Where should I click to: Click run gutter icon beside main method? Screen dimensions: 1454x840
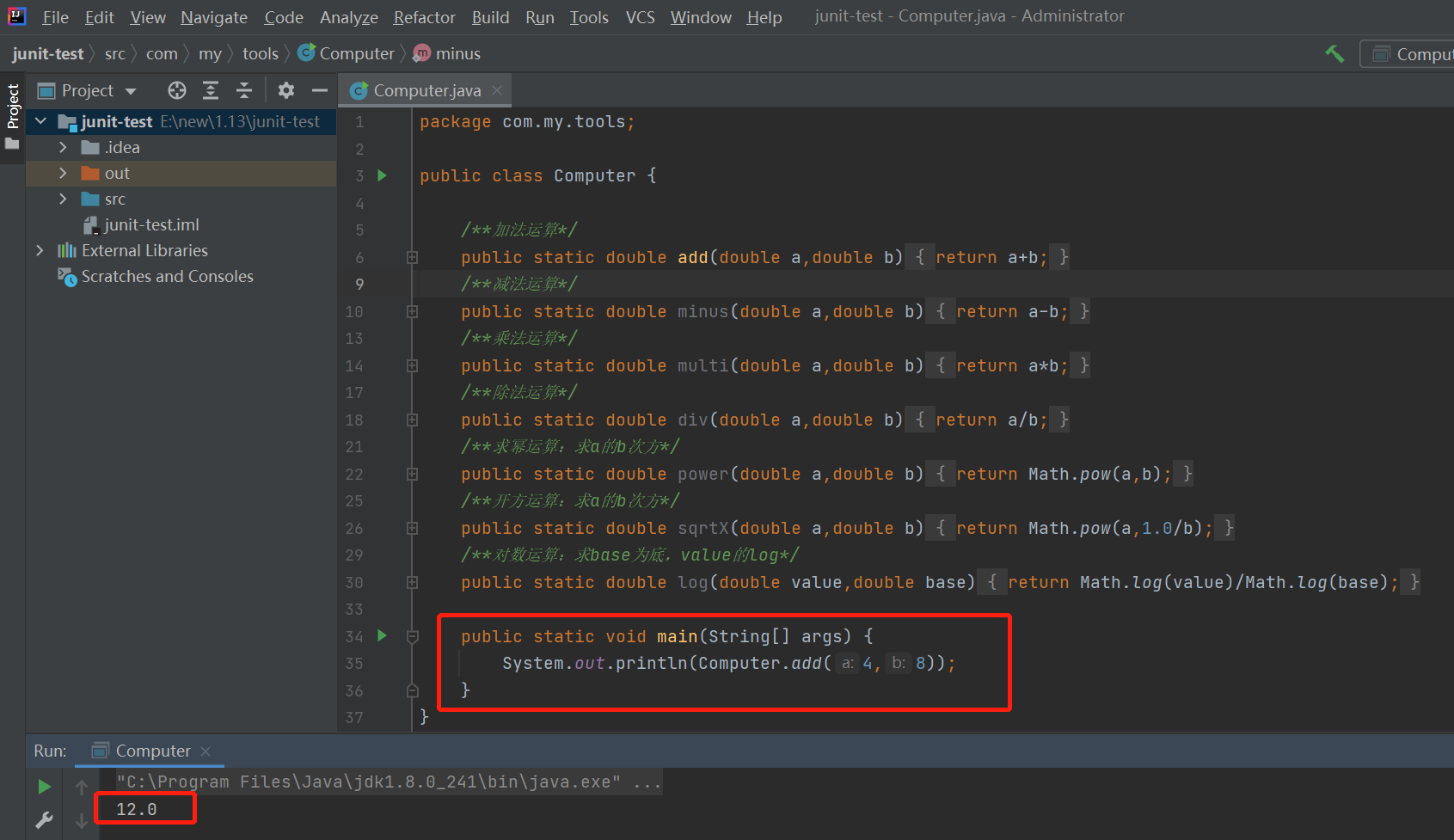click(x=383, y=636)
